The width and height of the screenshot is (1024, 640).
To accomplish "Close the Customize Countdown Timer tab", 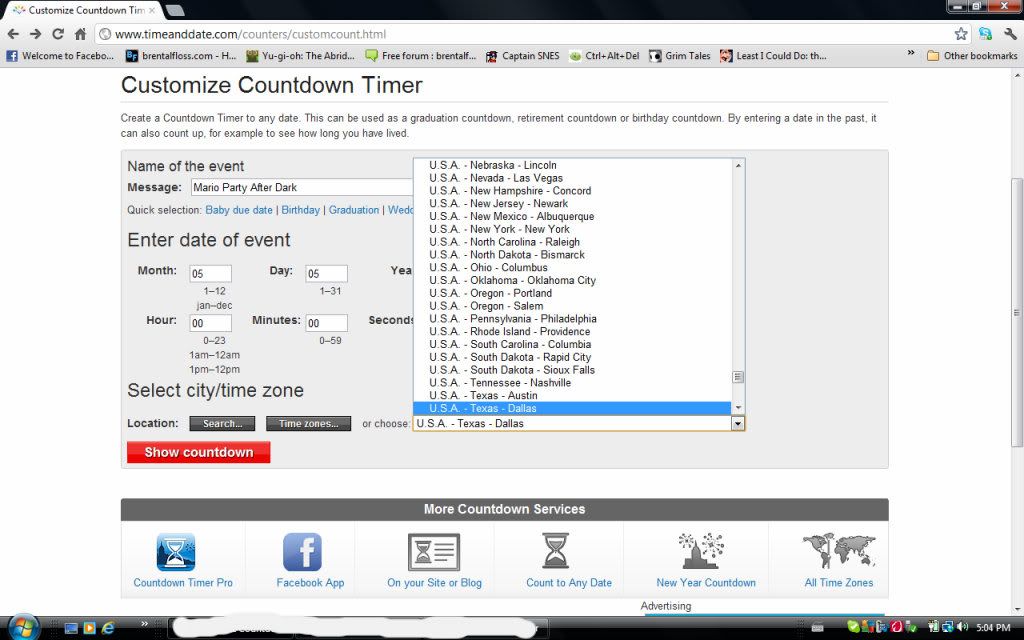I will (152, 10).
